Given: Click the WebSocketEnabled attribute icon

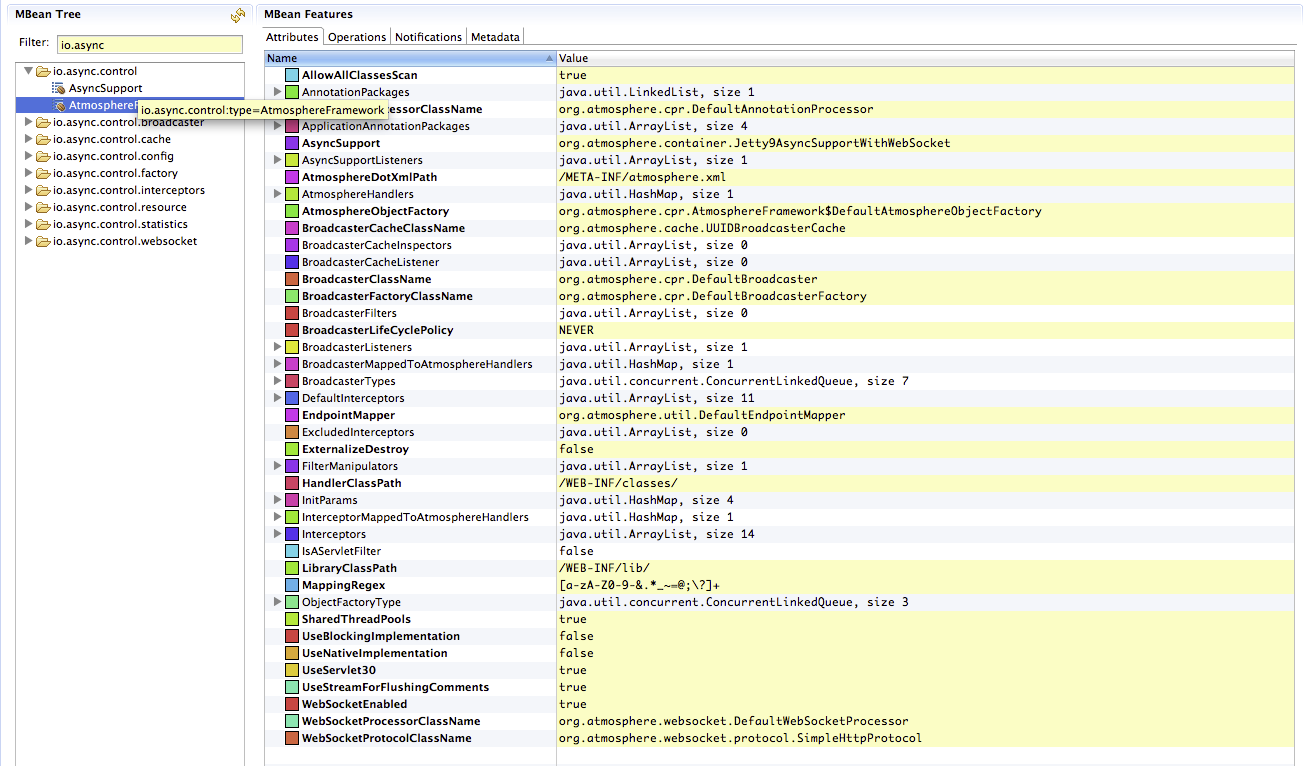Looking at the screenshot, I should click(x=292, y=704).
